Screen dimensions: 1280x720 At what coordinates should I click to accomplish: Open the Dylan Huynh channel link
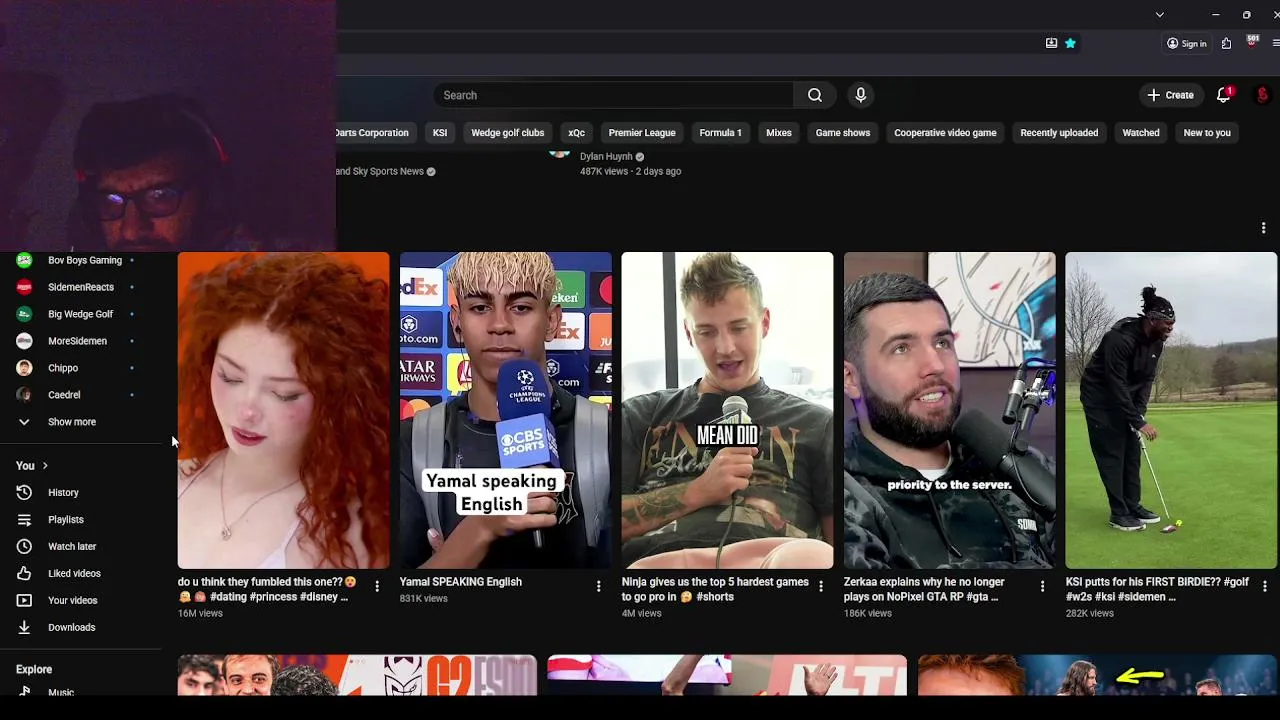606,157
